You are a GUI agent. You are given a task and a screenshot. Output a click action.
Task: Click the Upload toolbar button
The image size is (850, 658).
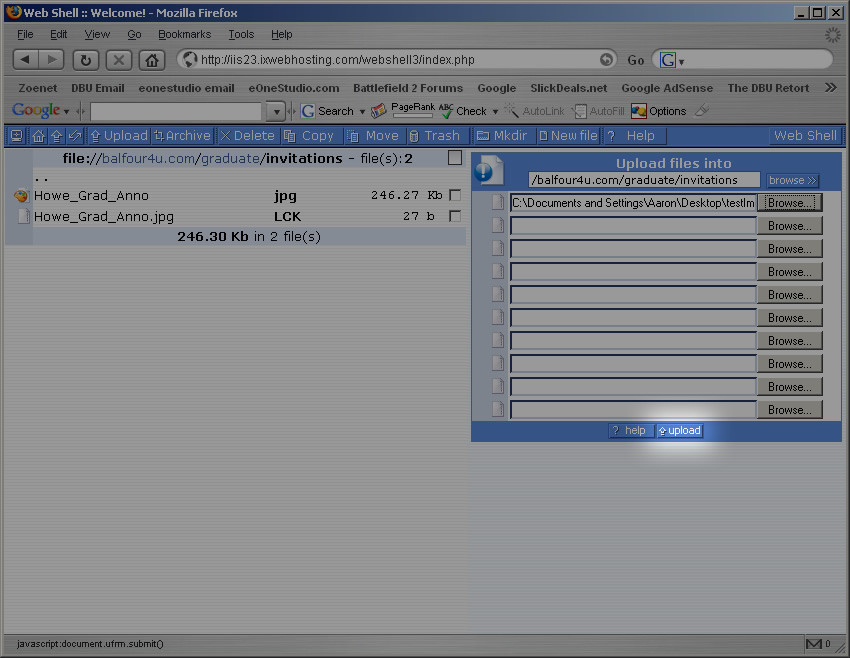(x=118, y=136)
